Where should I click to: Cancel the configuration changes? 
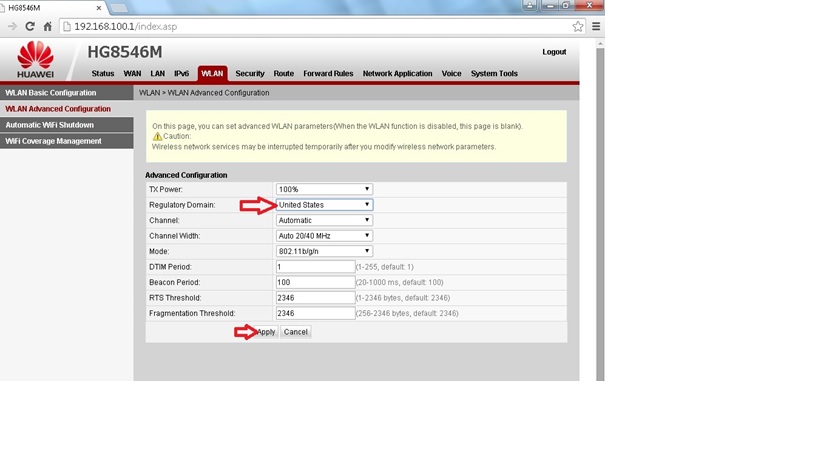pos(296,332)
